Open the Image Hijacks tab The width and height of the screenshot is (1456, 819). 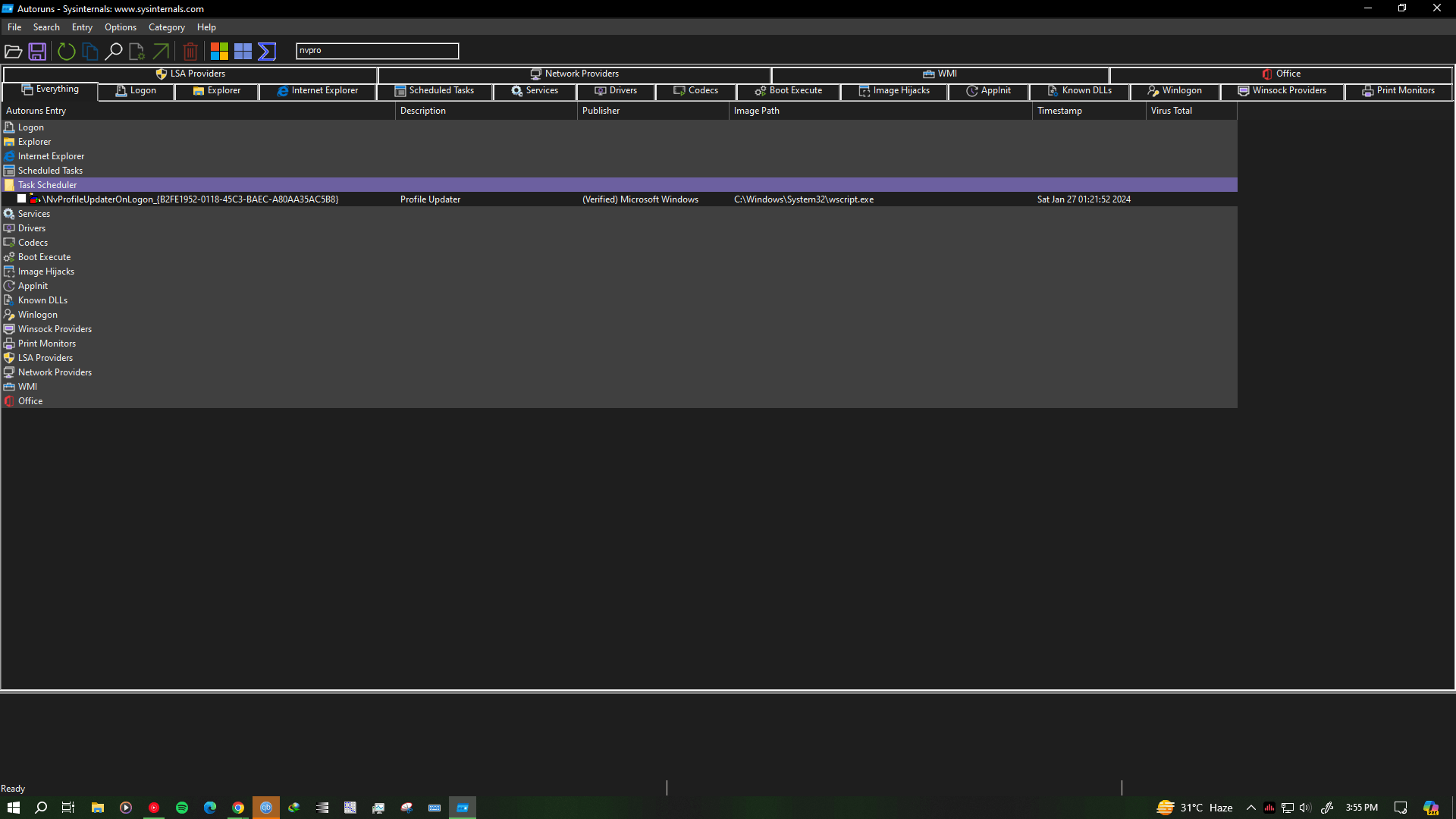(x=894, y=91)
